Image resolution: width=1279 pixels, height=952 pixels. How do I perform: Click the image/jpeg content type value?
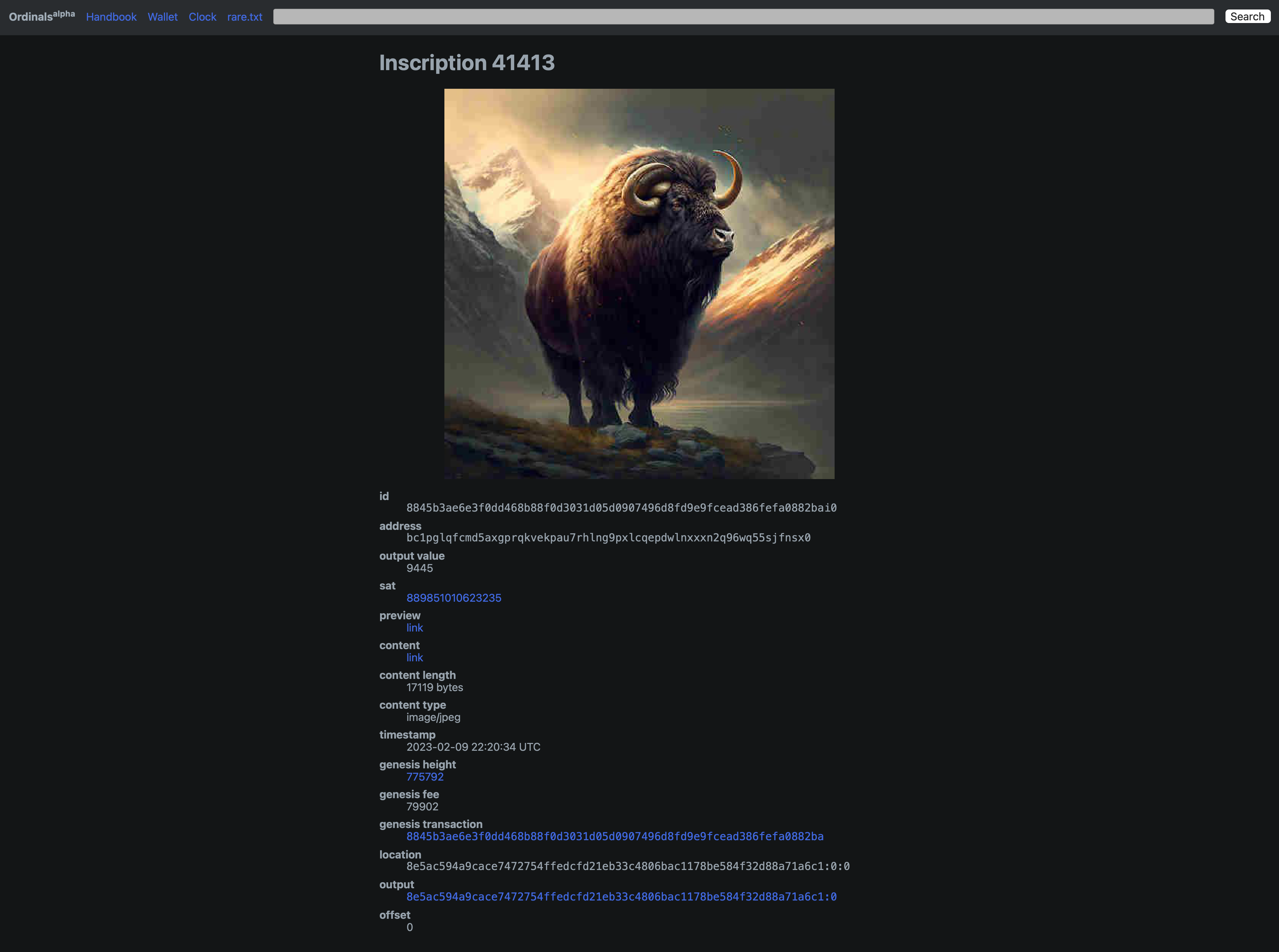433,718
